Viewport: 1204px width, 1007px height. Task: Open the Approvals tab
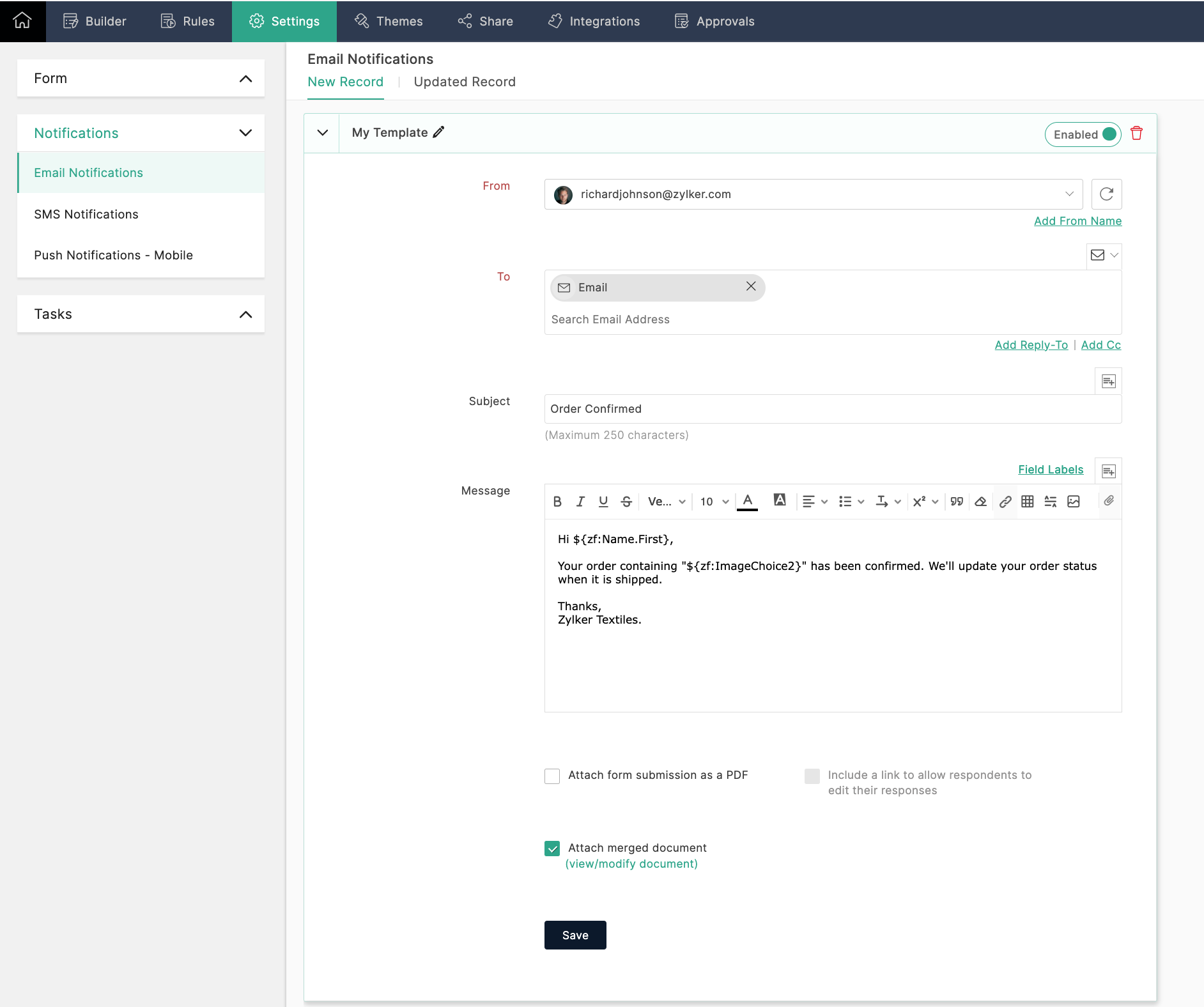[x=714, y=21]
